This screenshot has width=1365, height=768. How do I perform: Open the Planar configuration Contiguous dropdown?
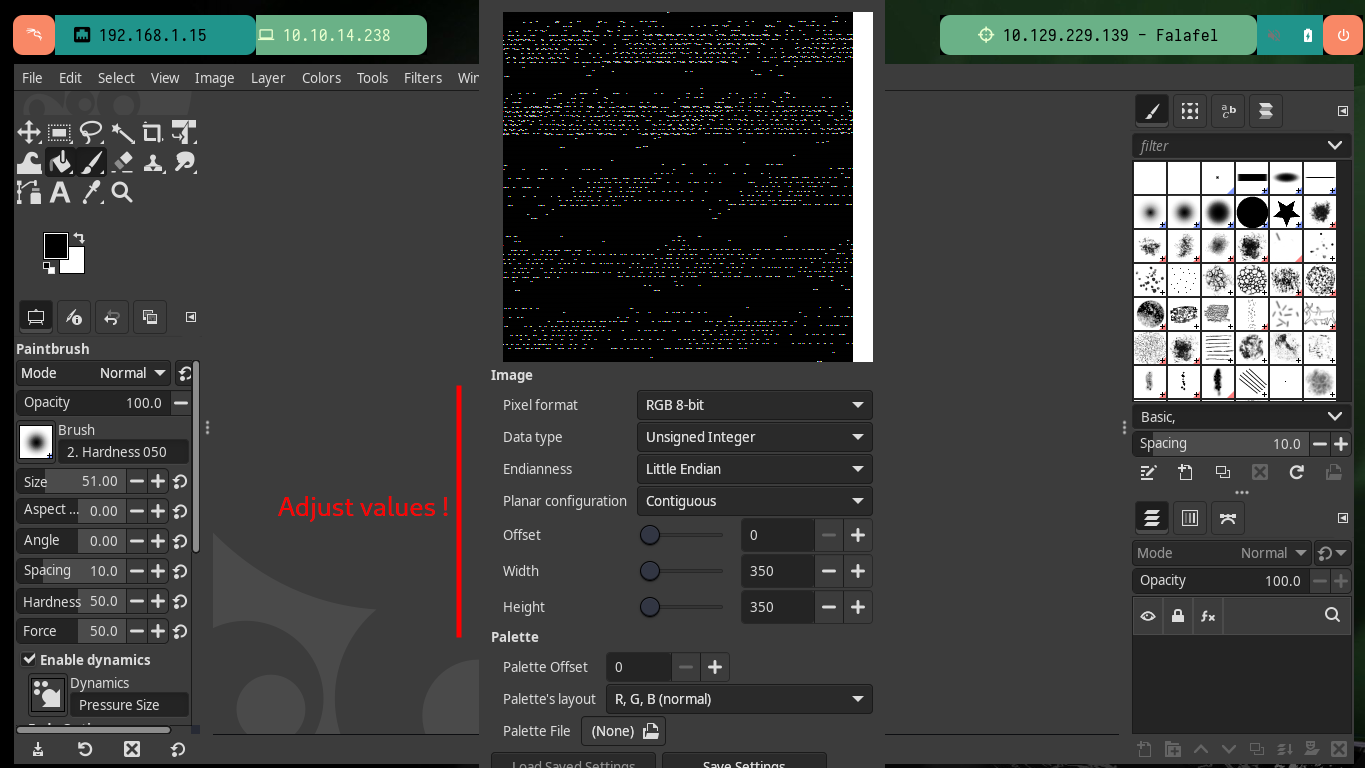[x=754, y=501]
